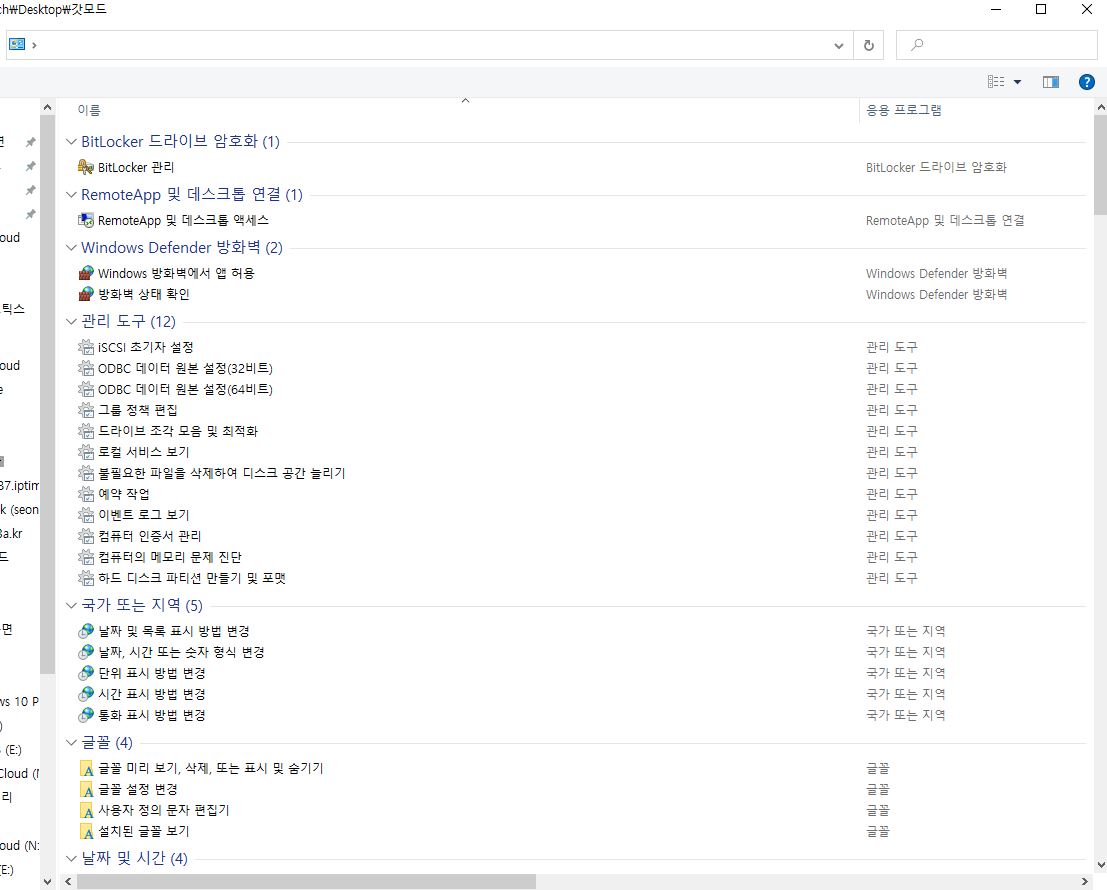Click the BitLocker 관리 key icon
Viewport: 1107px width, 890px height.
(86, 167)
